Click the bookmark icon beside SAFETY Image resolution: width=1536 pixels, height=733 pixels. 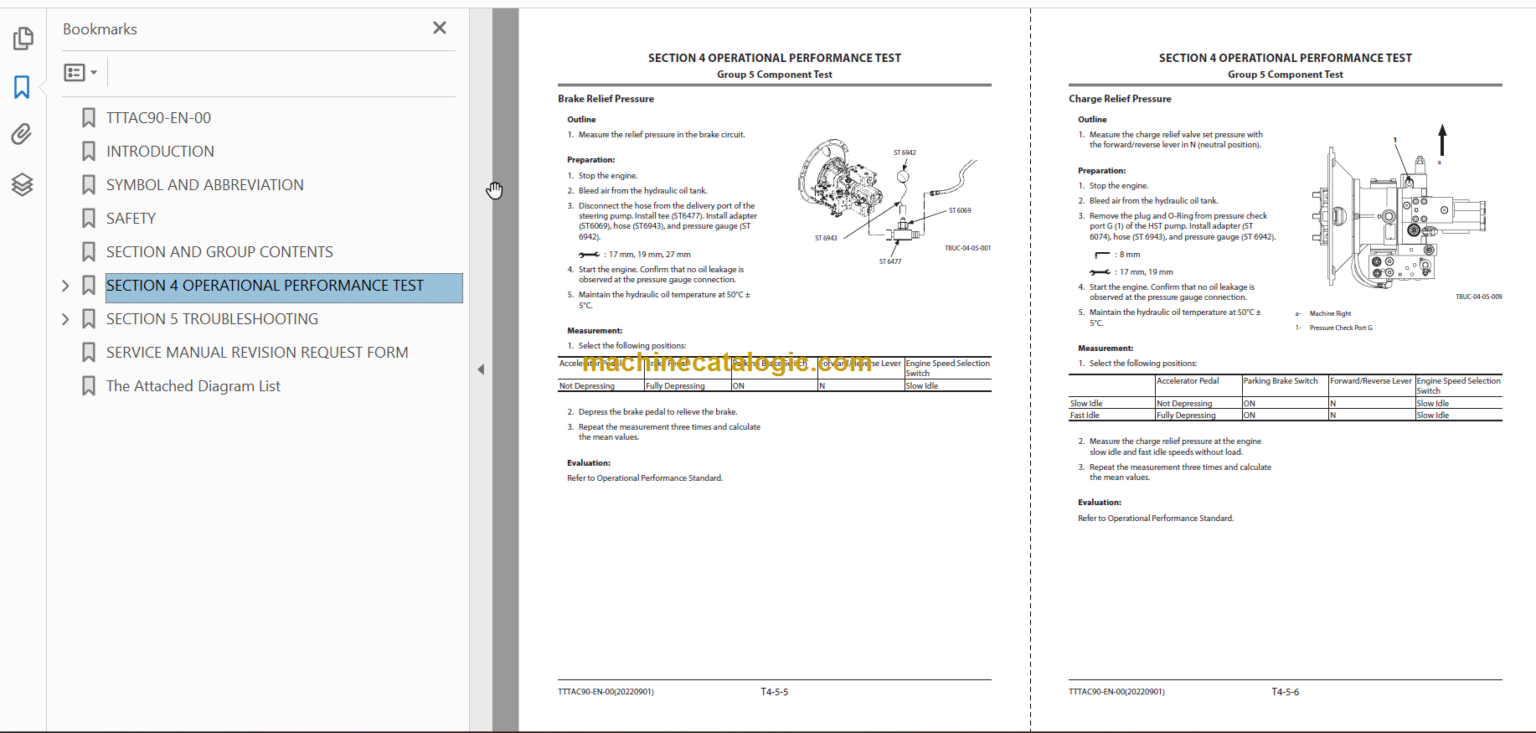coord(88,218)
